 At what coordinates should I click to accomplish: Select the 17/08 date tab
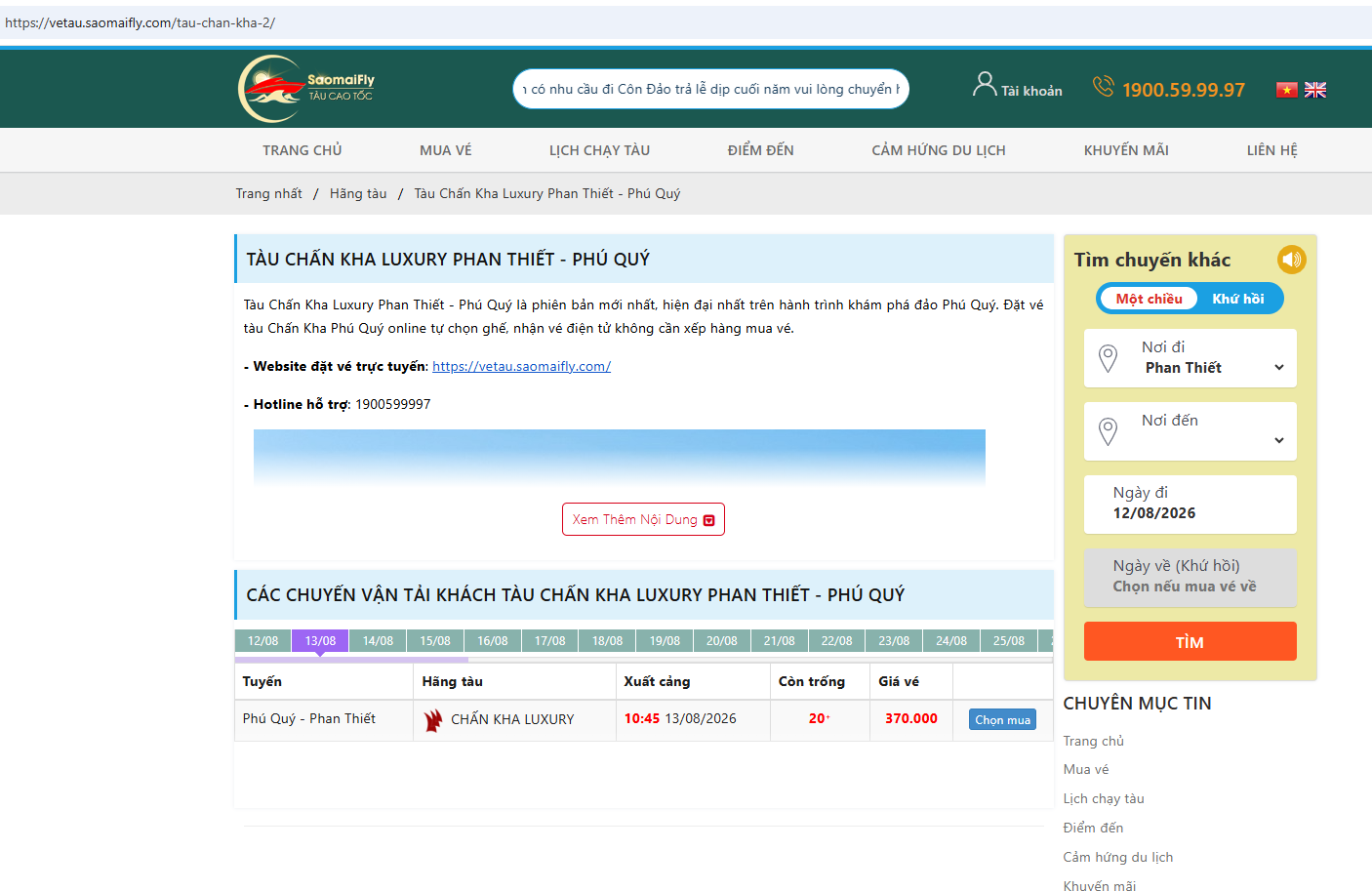click(x=550, y=641)
